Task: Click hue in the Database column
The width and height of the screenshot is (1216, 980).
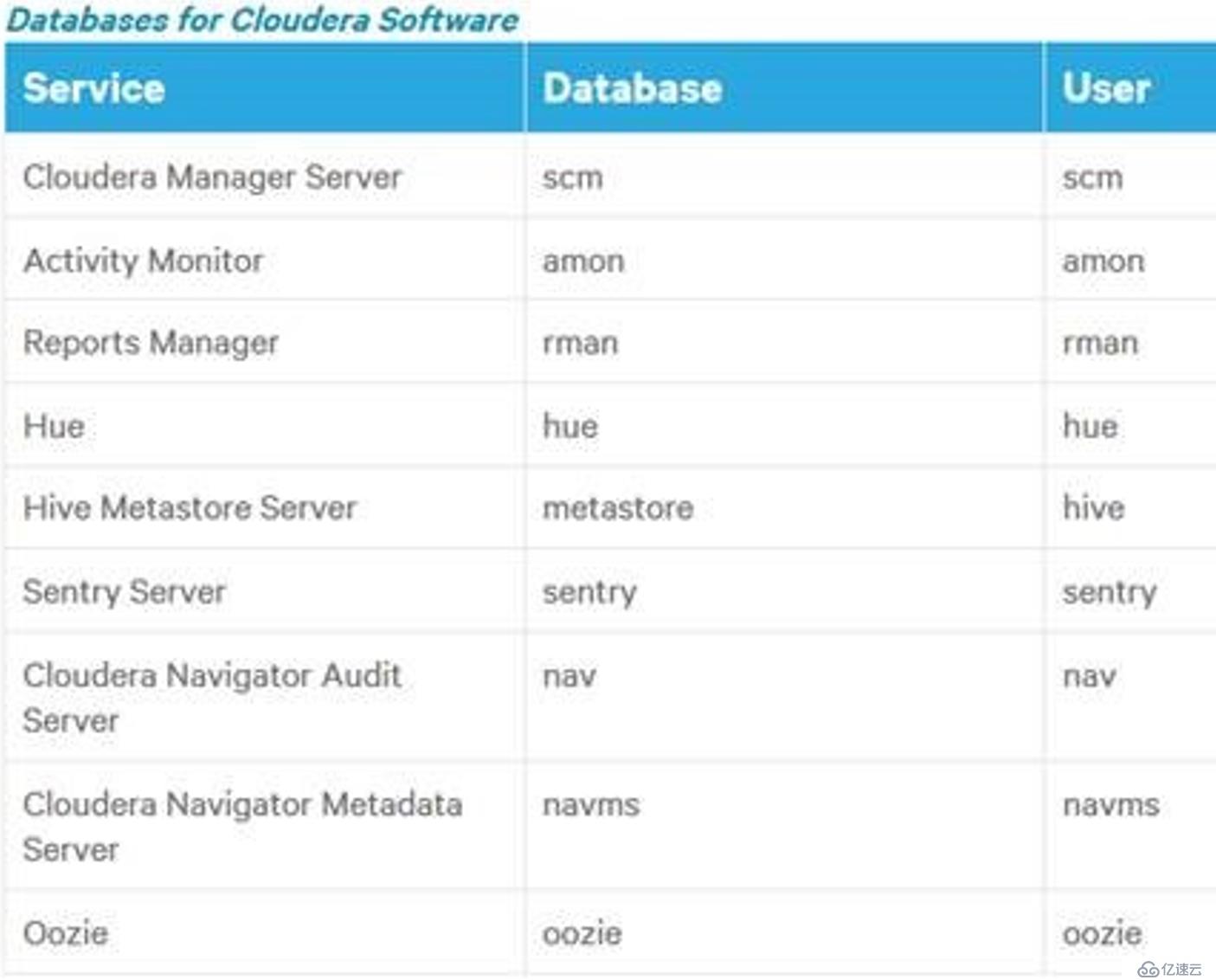Action: click(569, 426)
